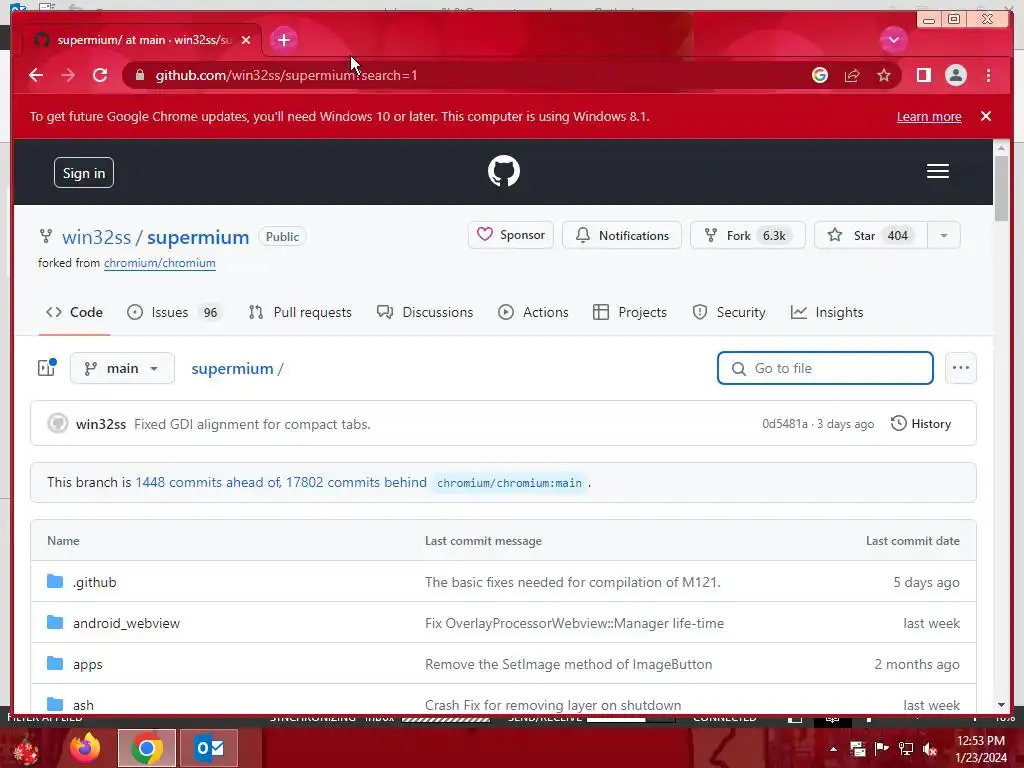This screenshot has width=1024, height=768.
Task: Toggle Chrome side panel
Action: [x=923, y=75]
